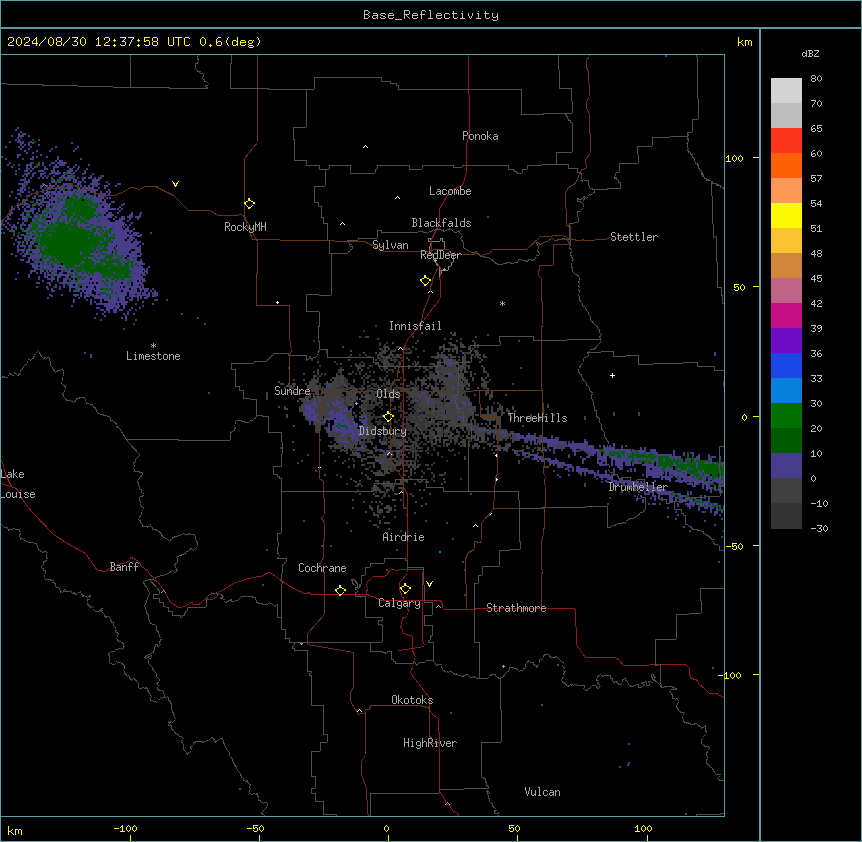The image size is (862, 842).
Task: Select the Okotoks city label
Action: 412,700
